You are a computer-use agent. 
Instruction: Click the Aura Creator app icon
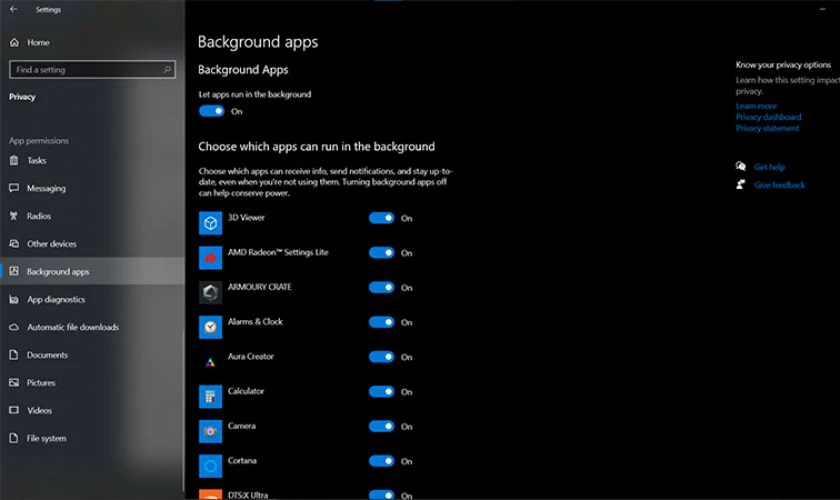pyautogui.click(x=210, y=362)
